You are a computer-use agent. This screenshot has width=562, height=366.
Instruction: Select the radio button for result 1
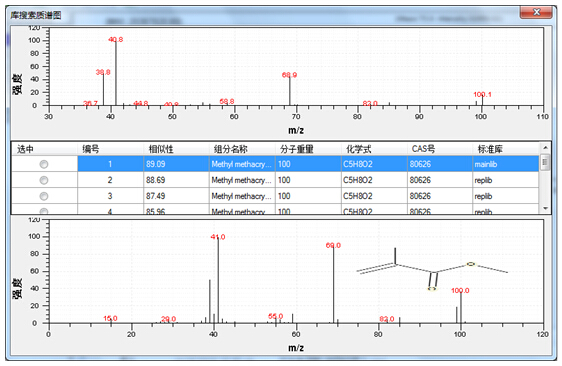click(x=44, y=164)
